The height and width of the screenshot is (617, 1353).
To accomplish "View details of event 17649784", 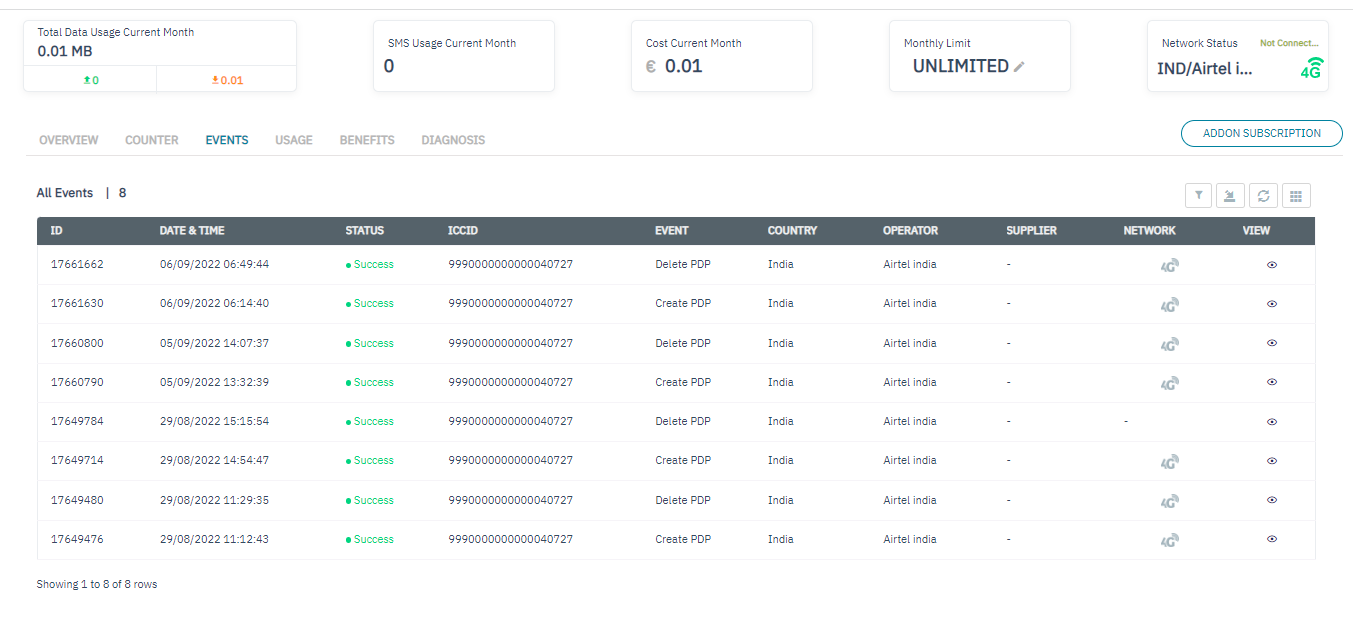I will coord(1272,422).
